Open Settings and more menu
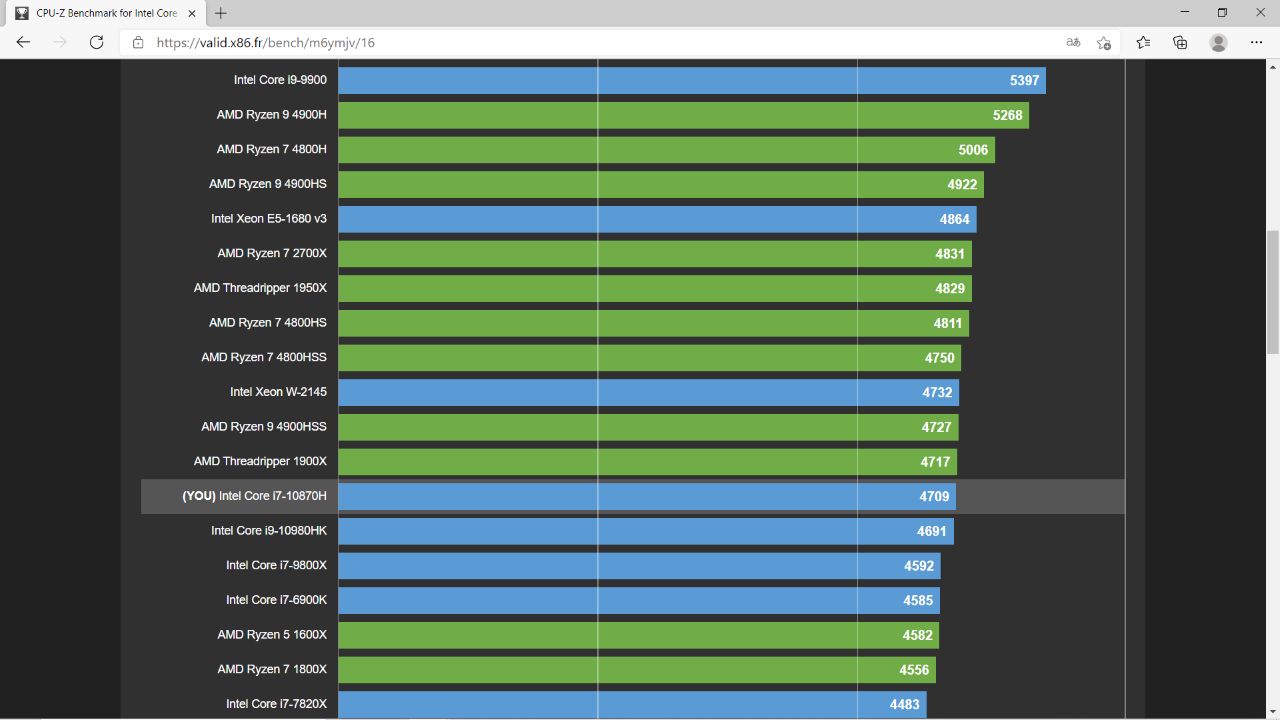 tap(1257, 42)
